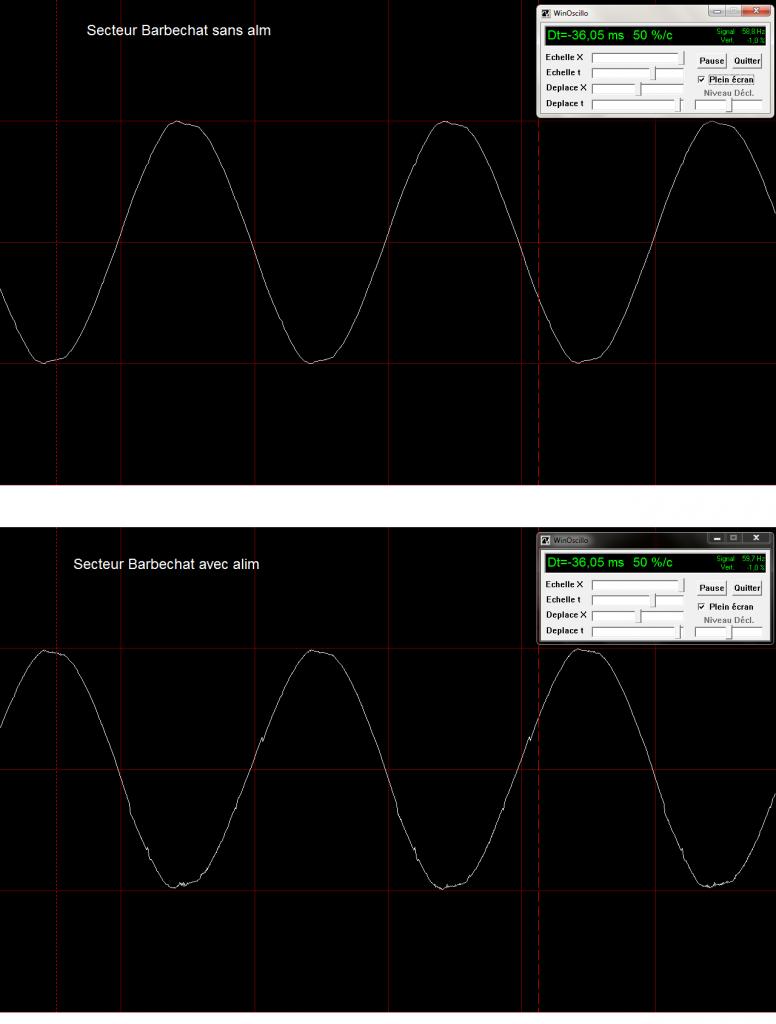
Task: Click the Dt=-36,05 ms readout in 59,7 Hz window
Action: (x=585, y=562)
